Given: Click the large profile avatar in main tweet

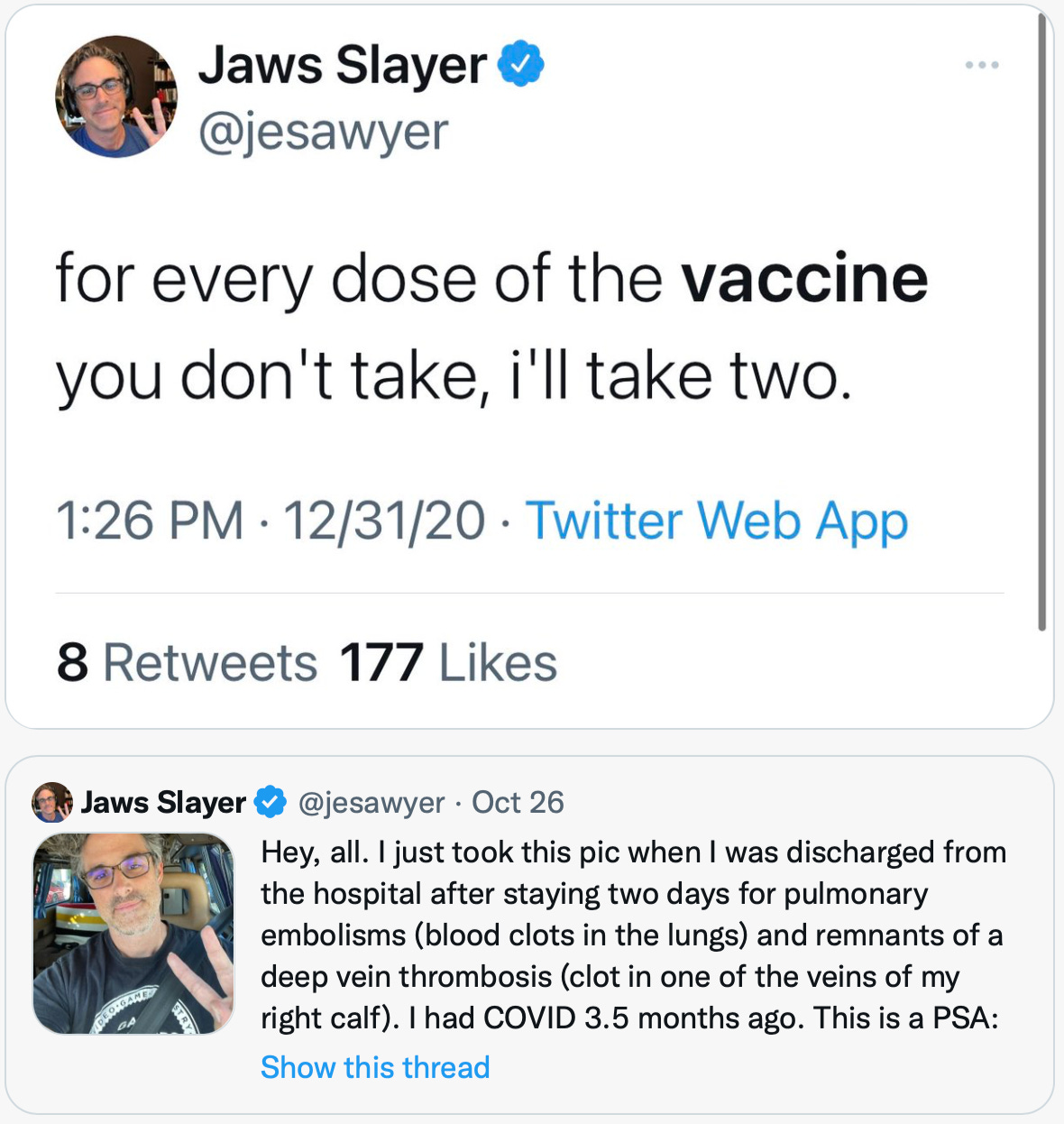Looking at the screenshot, I should pyautogui.click(x=116, y=97).
